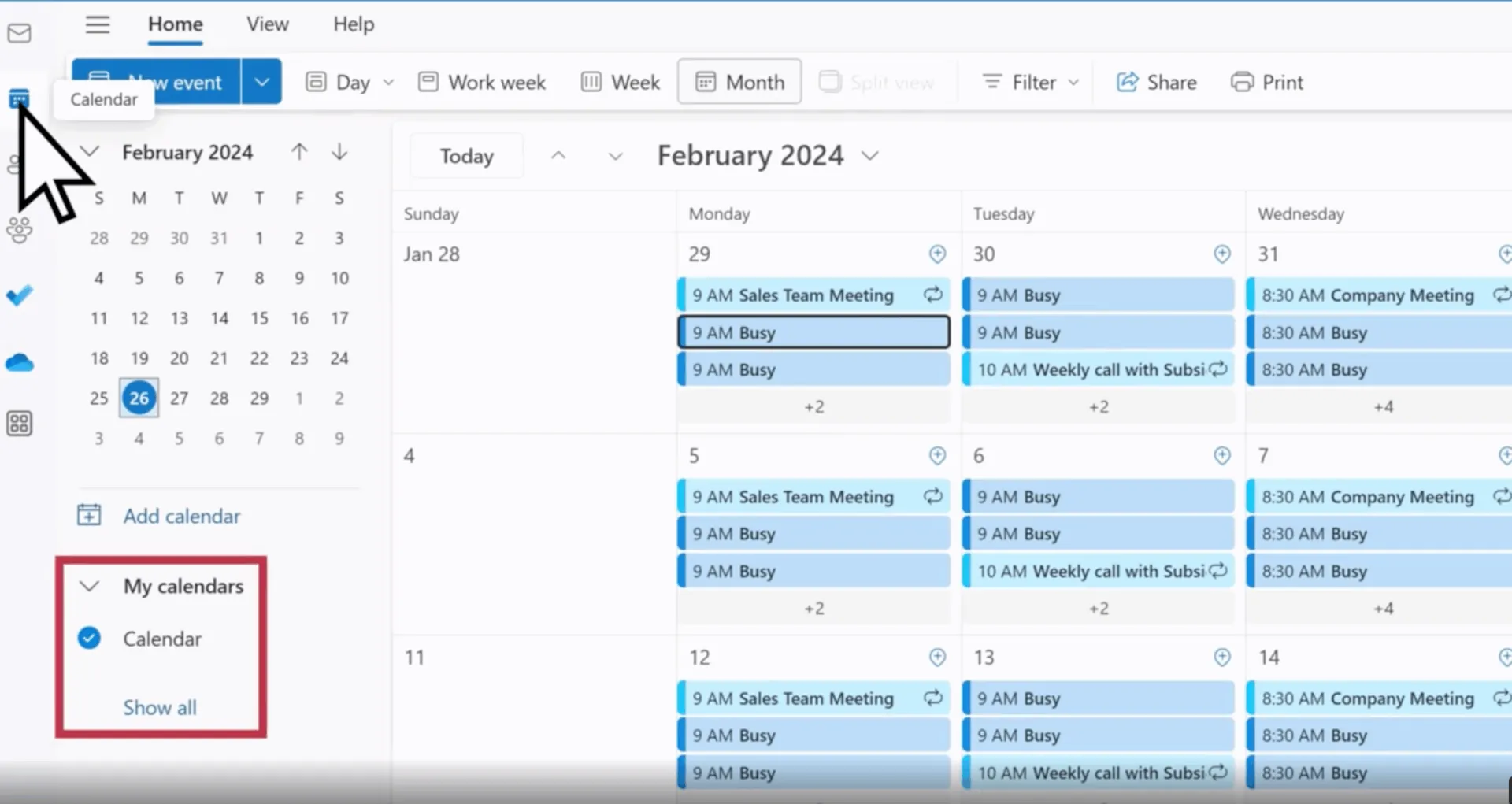Click the Show all link
Screen dimensions: 1512x804
pos(160,707)
